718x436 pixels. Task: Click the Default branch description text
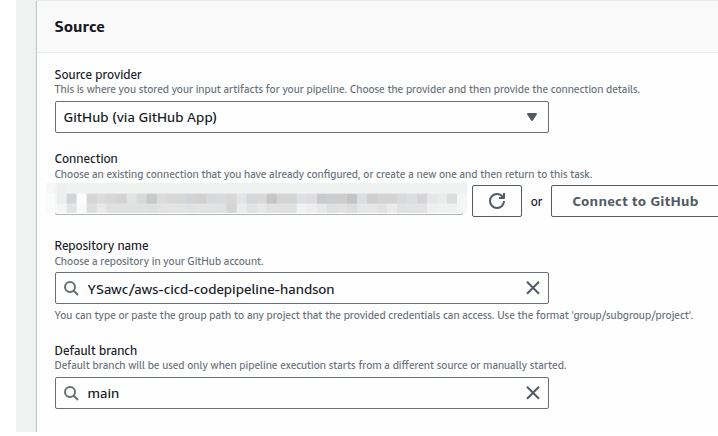pos(310,365)
